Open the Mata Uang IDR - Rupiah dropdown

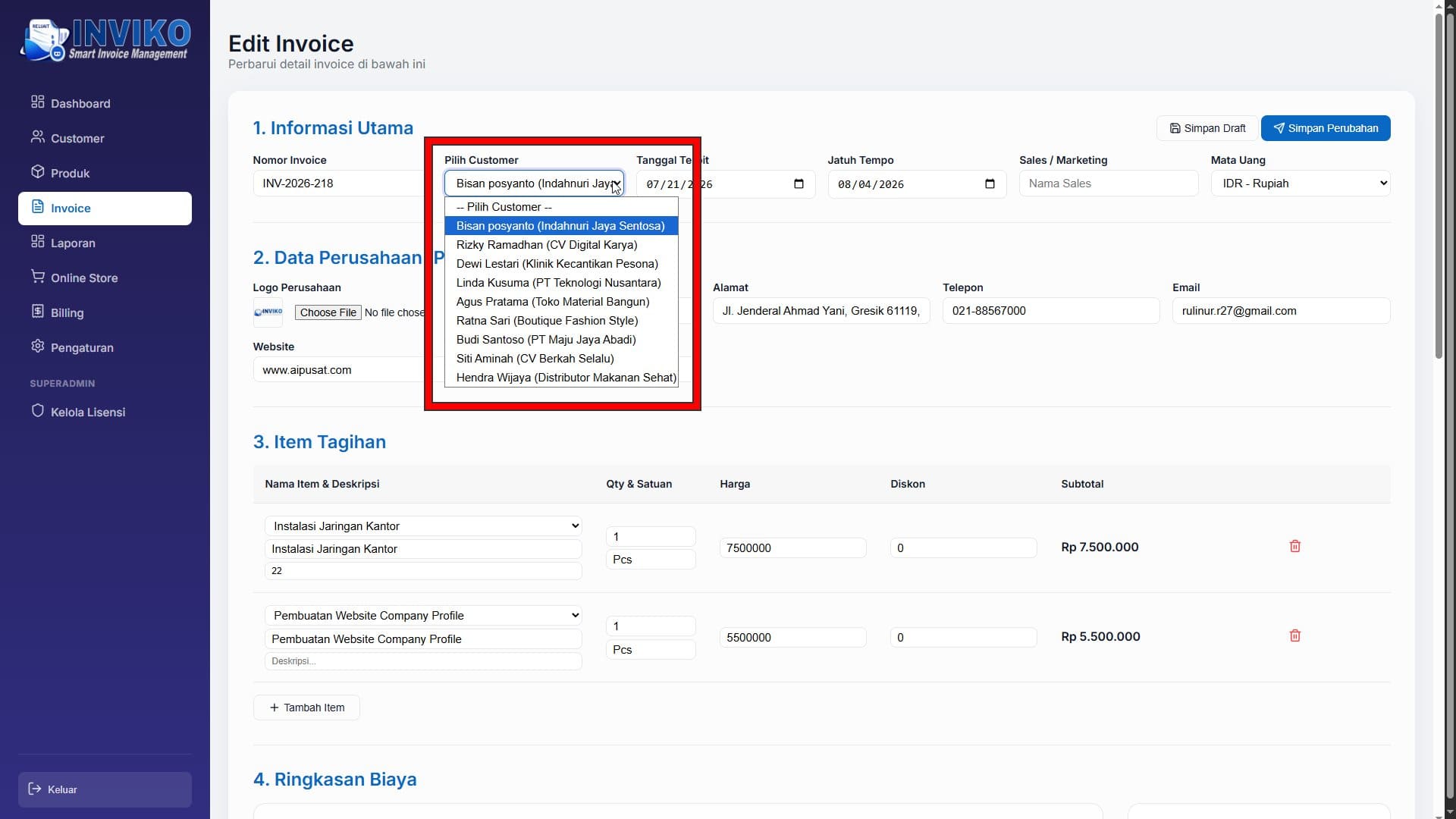click(x=1300, y=184)
